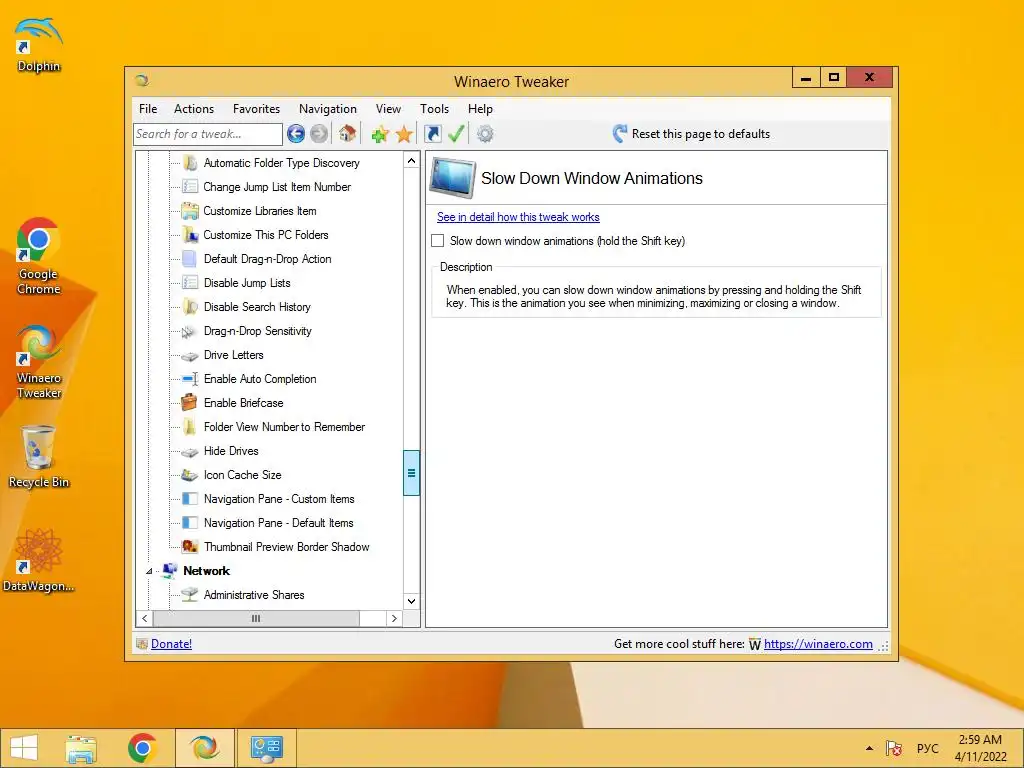Screen dimensions: 1024x768
Task: Click the Drive Letters drive icon
Action: pyautogui.click(x=189, y=356)
